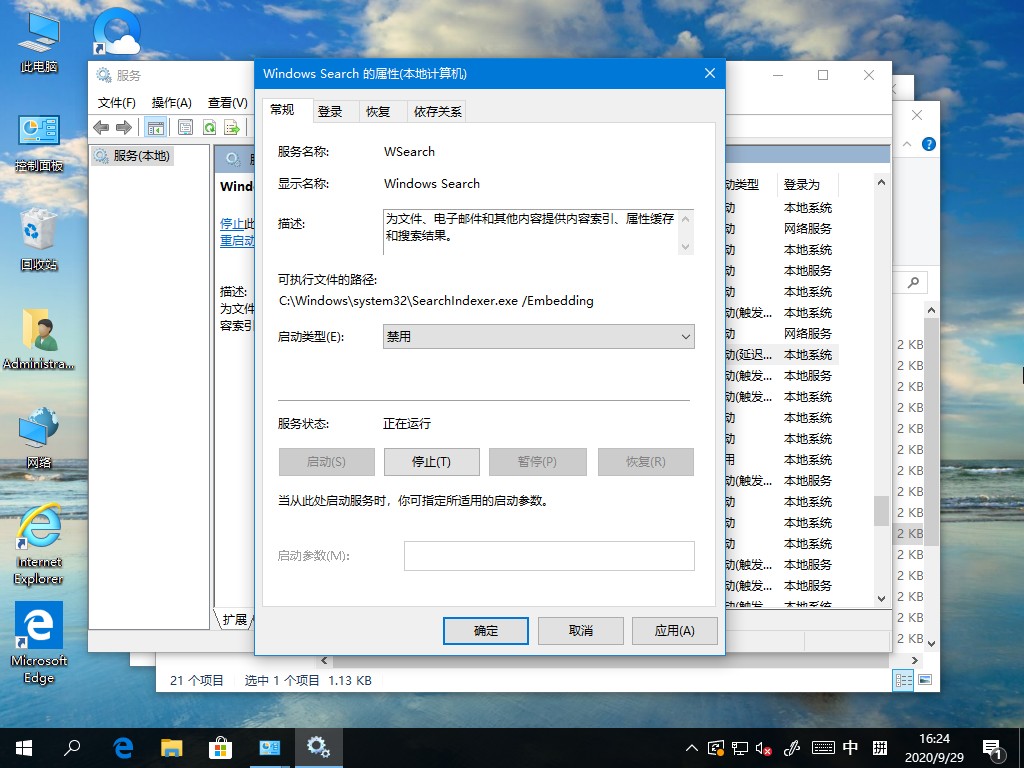
Task: Click the Forward navigation arrow in toolbar
Action: point(123,127)
